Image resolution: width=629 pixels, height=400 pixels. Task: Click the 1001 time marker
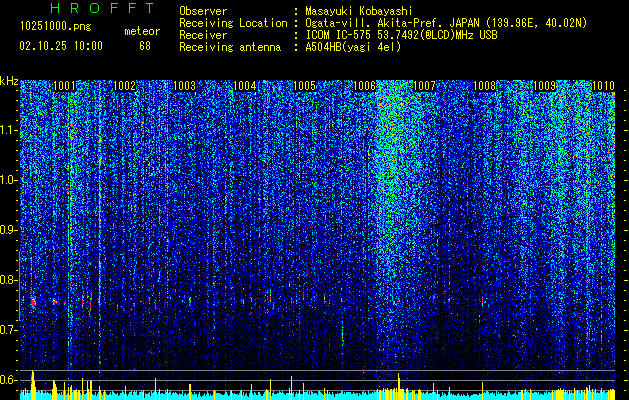pos(64,86)
